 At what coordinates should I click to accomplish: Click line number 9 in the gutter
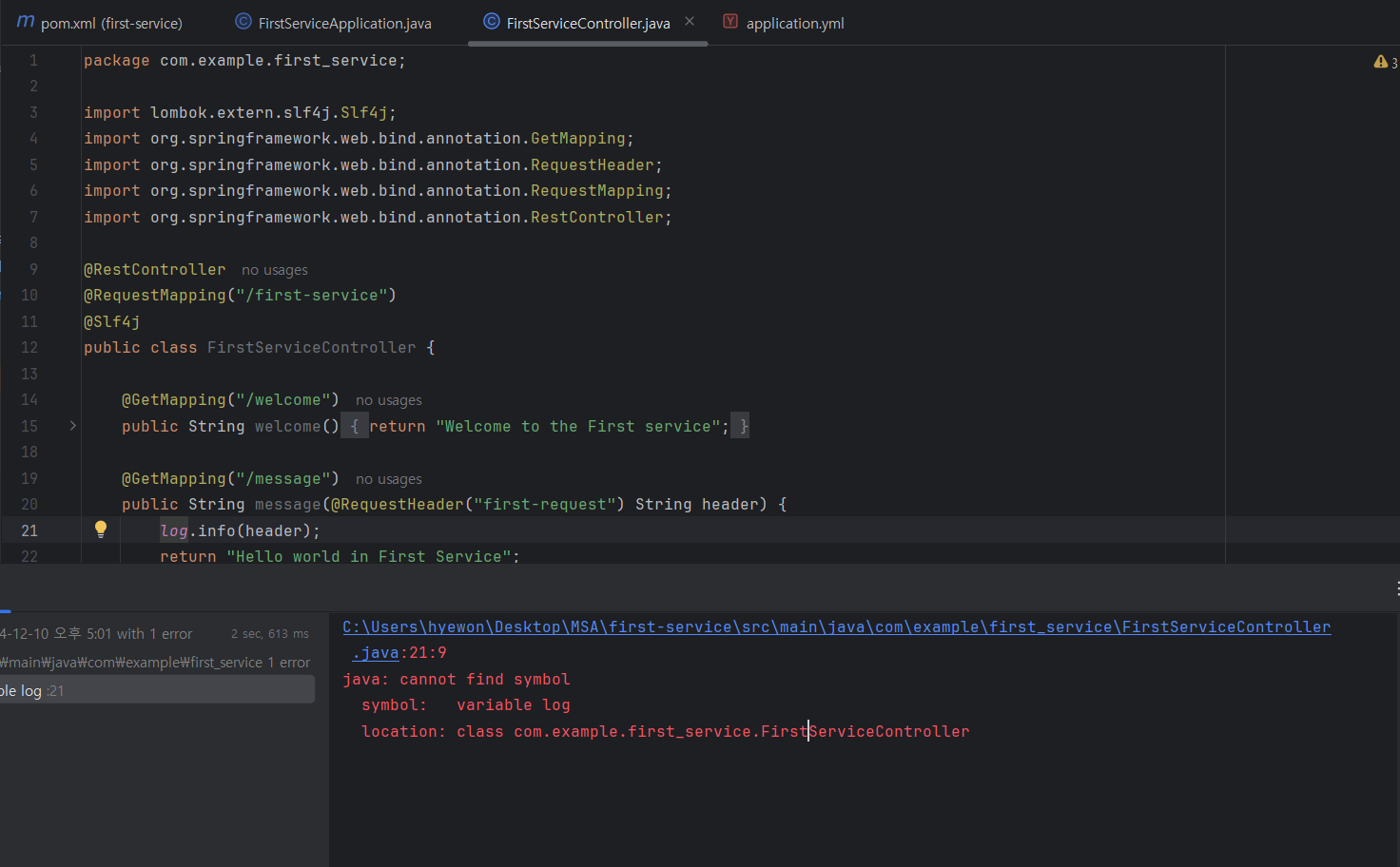33,269
